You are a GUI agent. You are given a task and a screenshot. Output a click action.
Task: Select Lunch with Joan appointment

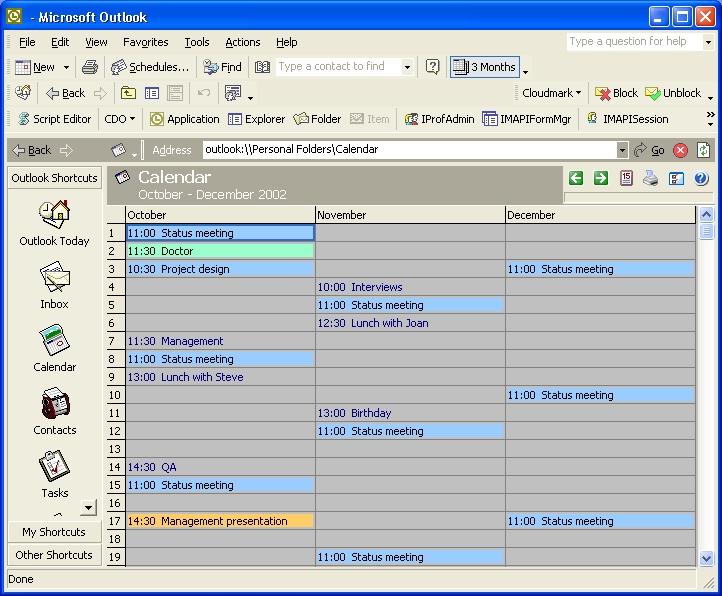pos(410,323)
